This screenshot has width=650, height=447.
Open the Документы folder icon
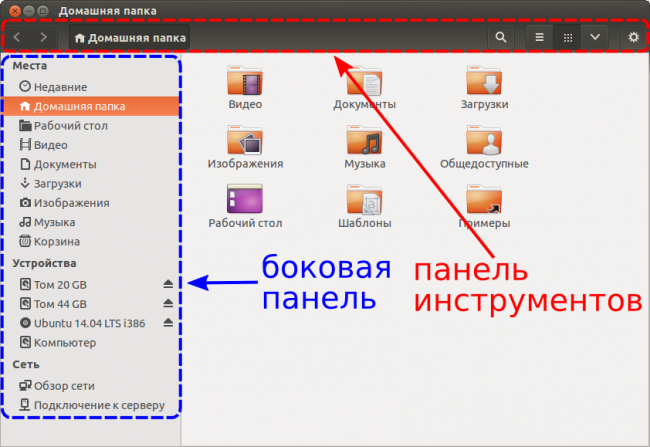tap(364, 80)
